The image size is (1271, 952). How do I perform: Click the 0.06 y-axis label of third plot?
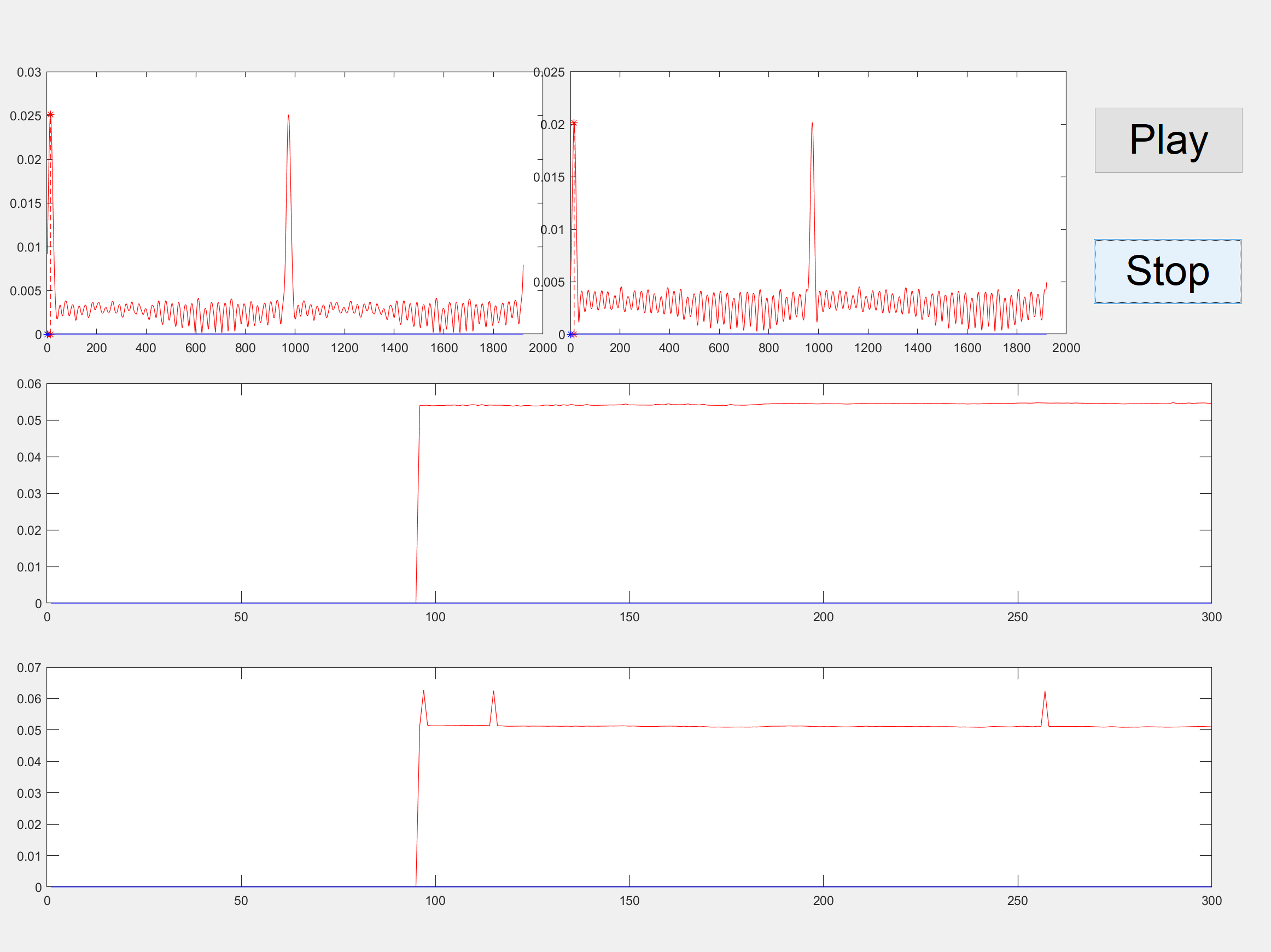pos(29,384)
